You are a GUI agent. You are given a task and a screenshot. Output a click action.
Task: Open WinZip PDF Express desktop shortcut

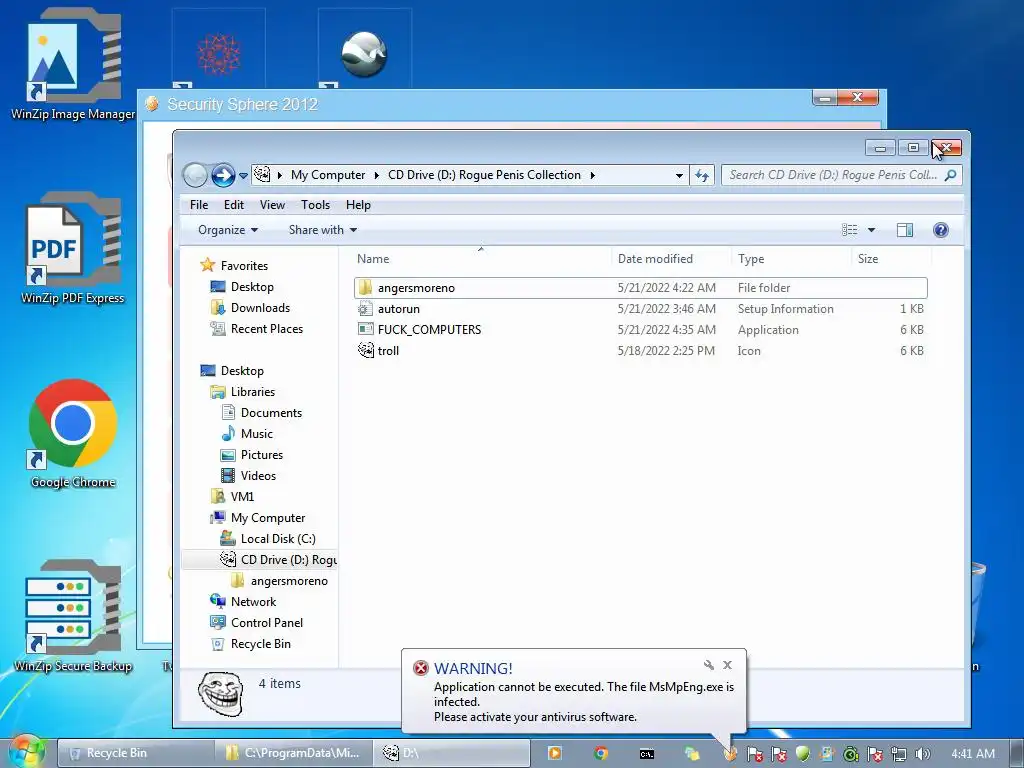[x=73, y=248]
